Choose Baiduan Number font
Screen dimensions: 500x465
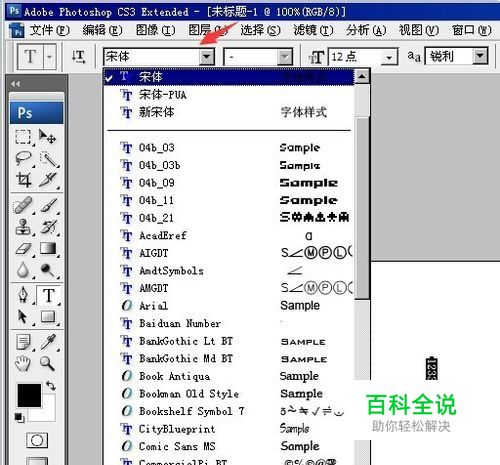[x=228, y=323]
